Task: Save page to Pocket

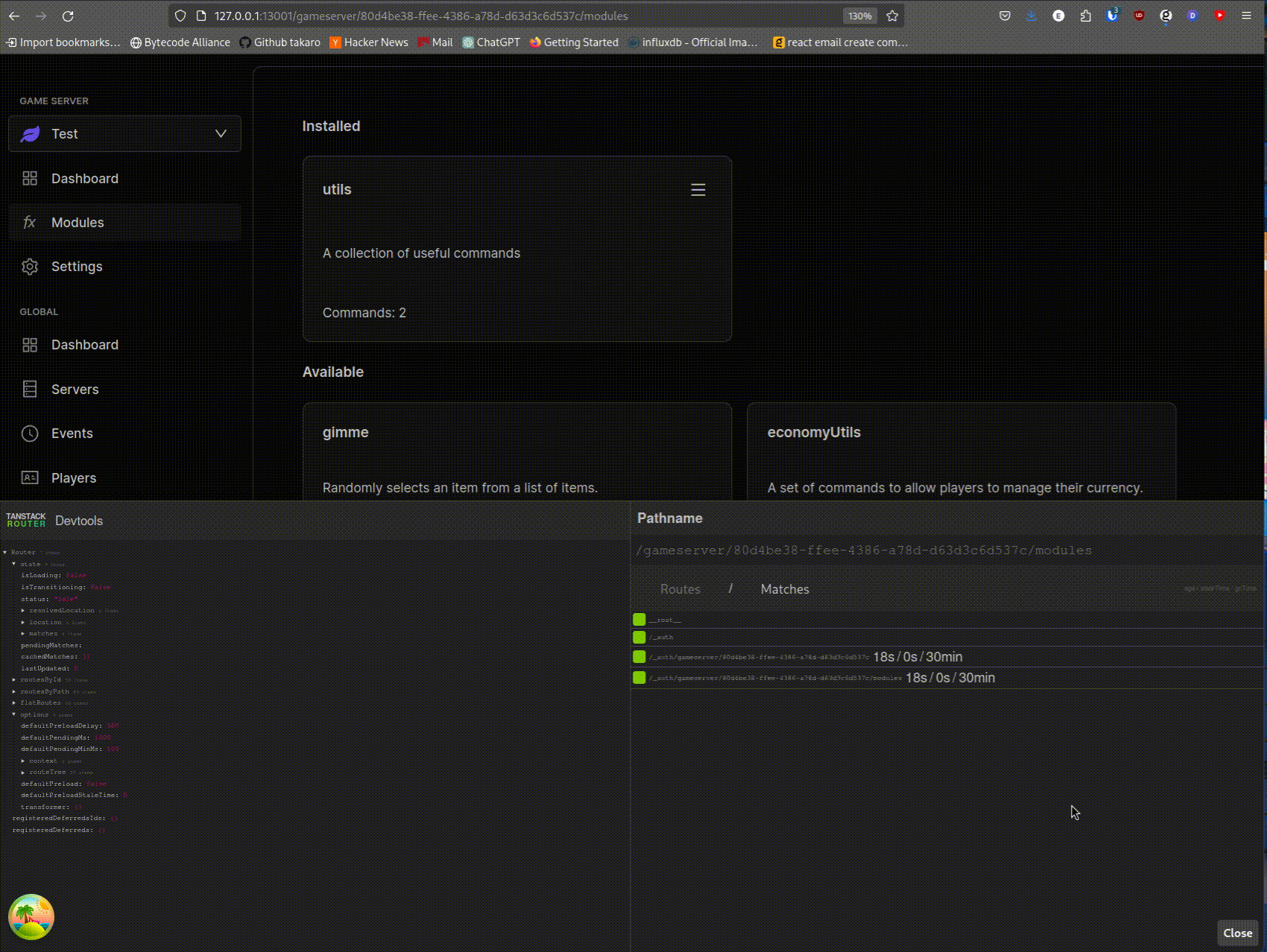Action: [x=1005, y=16]
